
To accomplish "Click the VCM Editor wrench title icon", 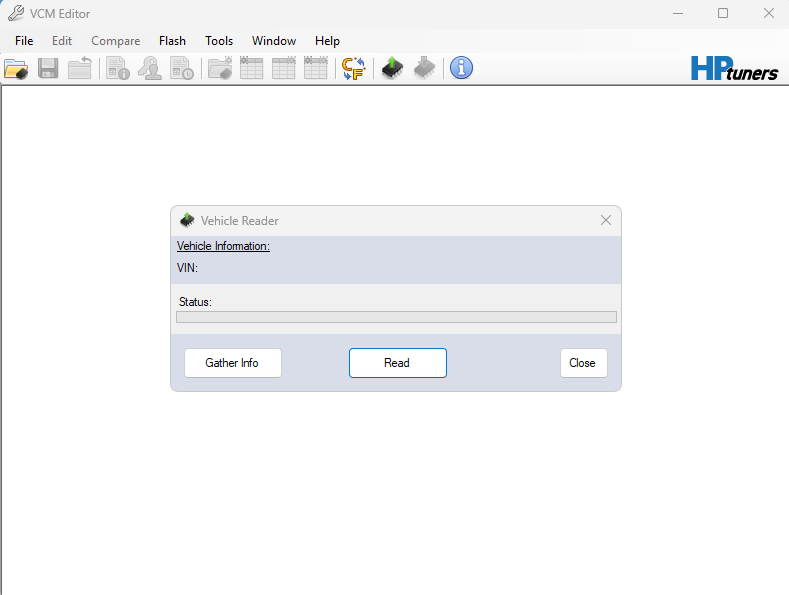I will click(16, 14).
